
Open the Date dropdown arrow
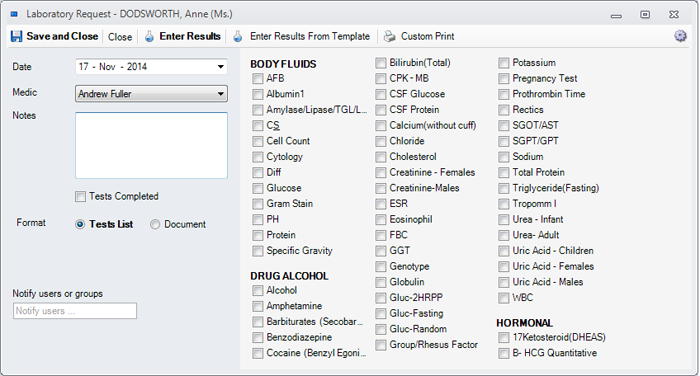pos(221,67)
